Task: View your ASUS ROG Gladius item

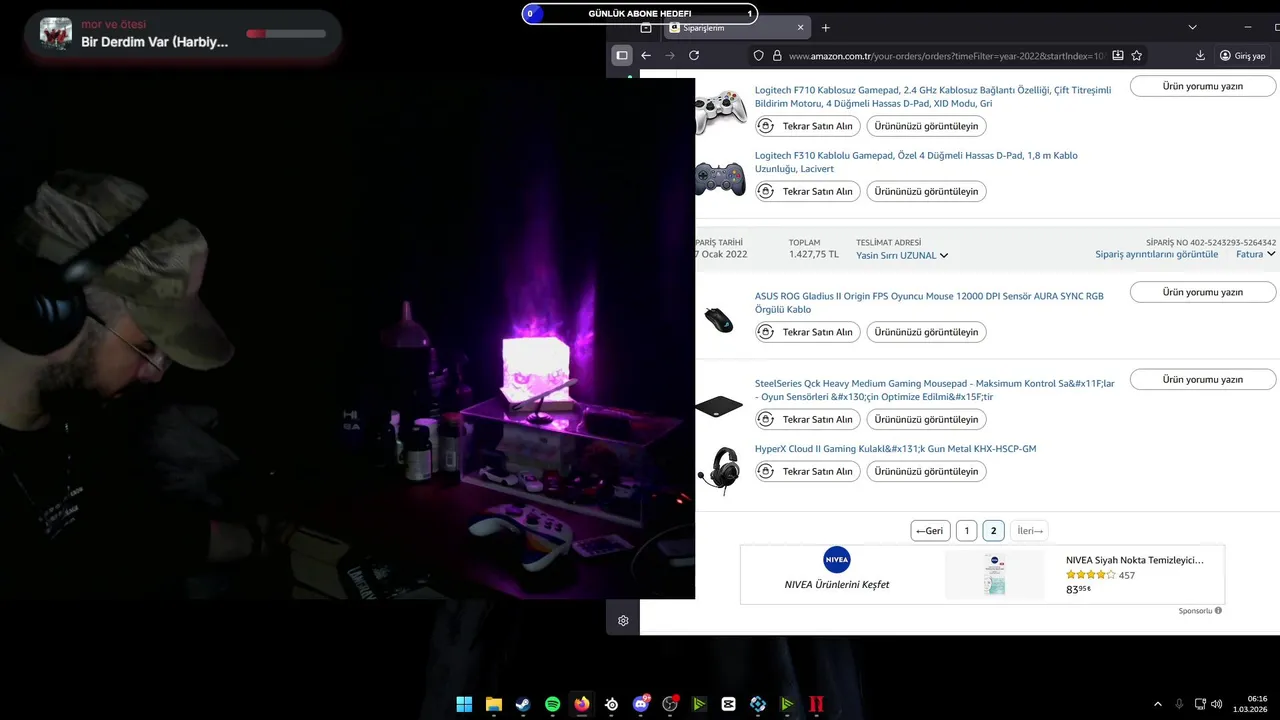Action: 926,332
